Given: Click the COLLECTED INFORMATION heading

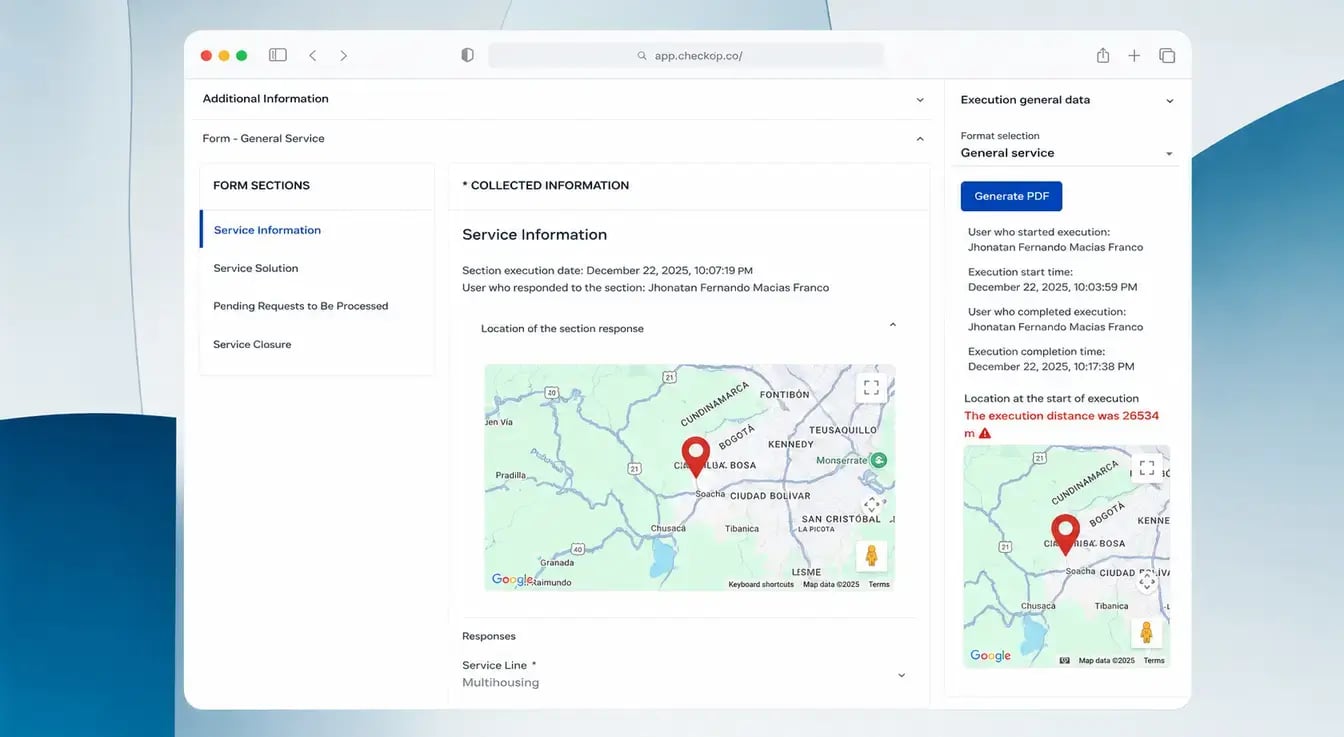Looking at the screenshot, I should tap(545, 186).
